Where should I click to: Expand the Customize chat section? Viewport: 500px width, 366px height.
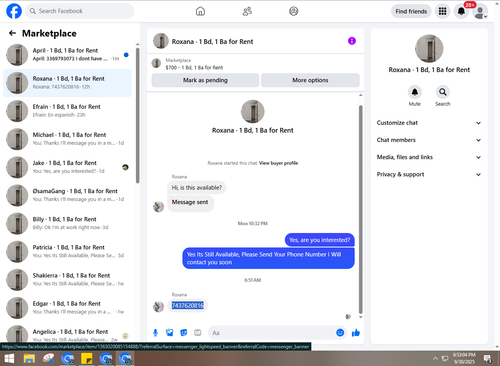[x=429, y=123]
